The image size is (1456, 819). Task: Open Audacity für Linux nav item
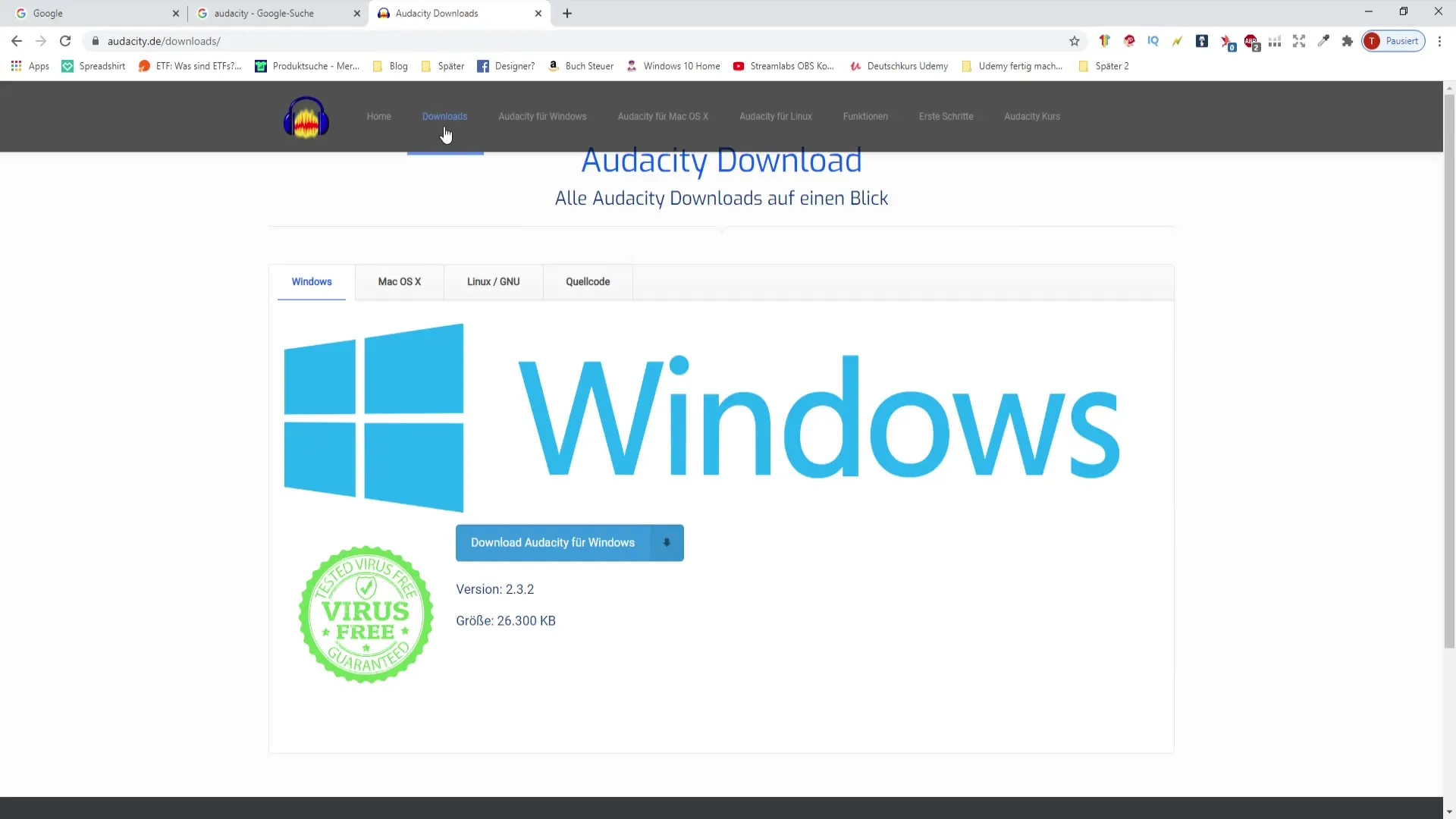pos(776,117)
